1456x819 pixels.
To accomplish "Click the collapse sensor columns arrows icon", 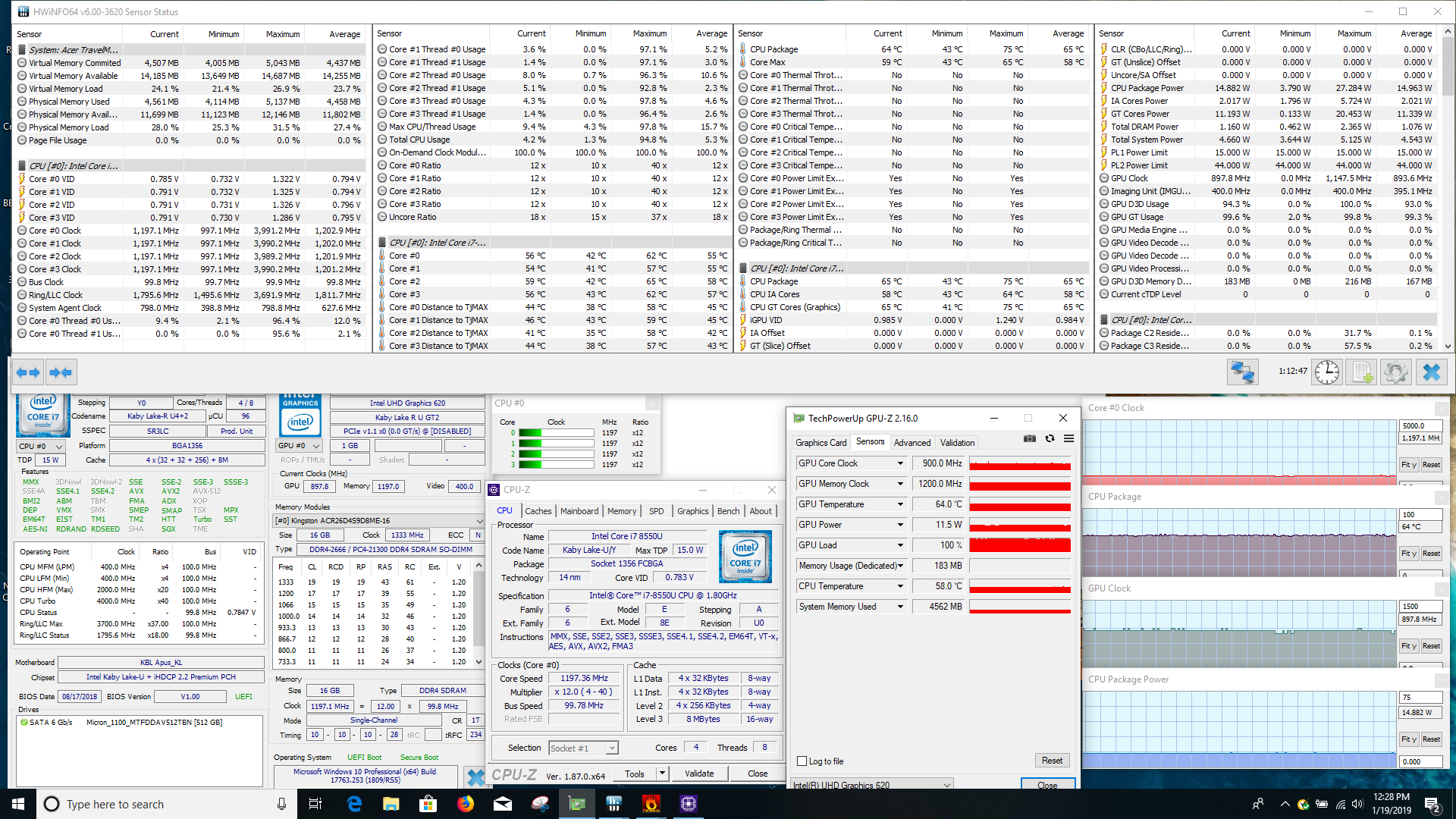I will coord(60,372).
